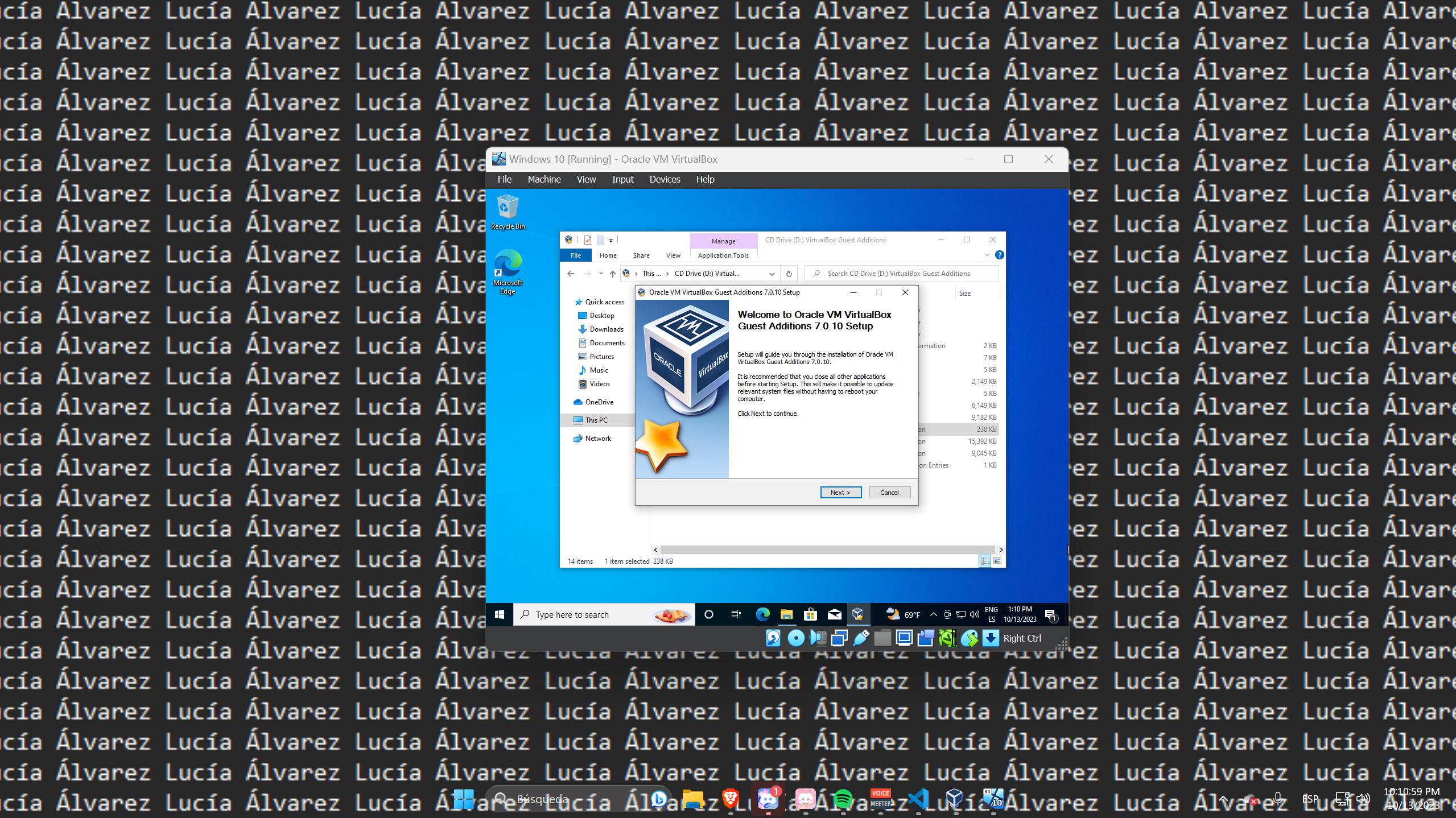Click the shared folders icon in VirtualBox status bar
The image size is (1456, 818).
click(x=882, y=638)
